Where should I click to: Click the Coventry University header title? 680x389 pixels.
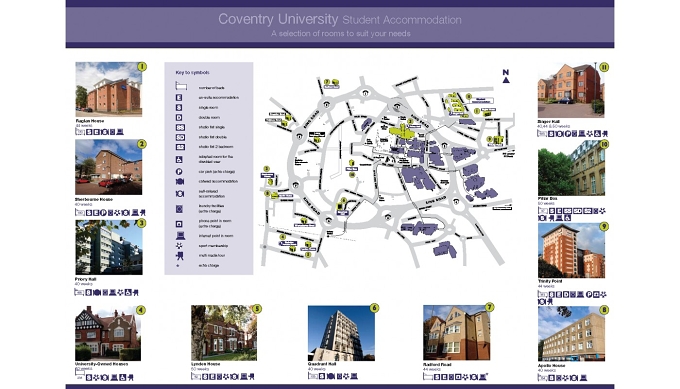(278, 19)
